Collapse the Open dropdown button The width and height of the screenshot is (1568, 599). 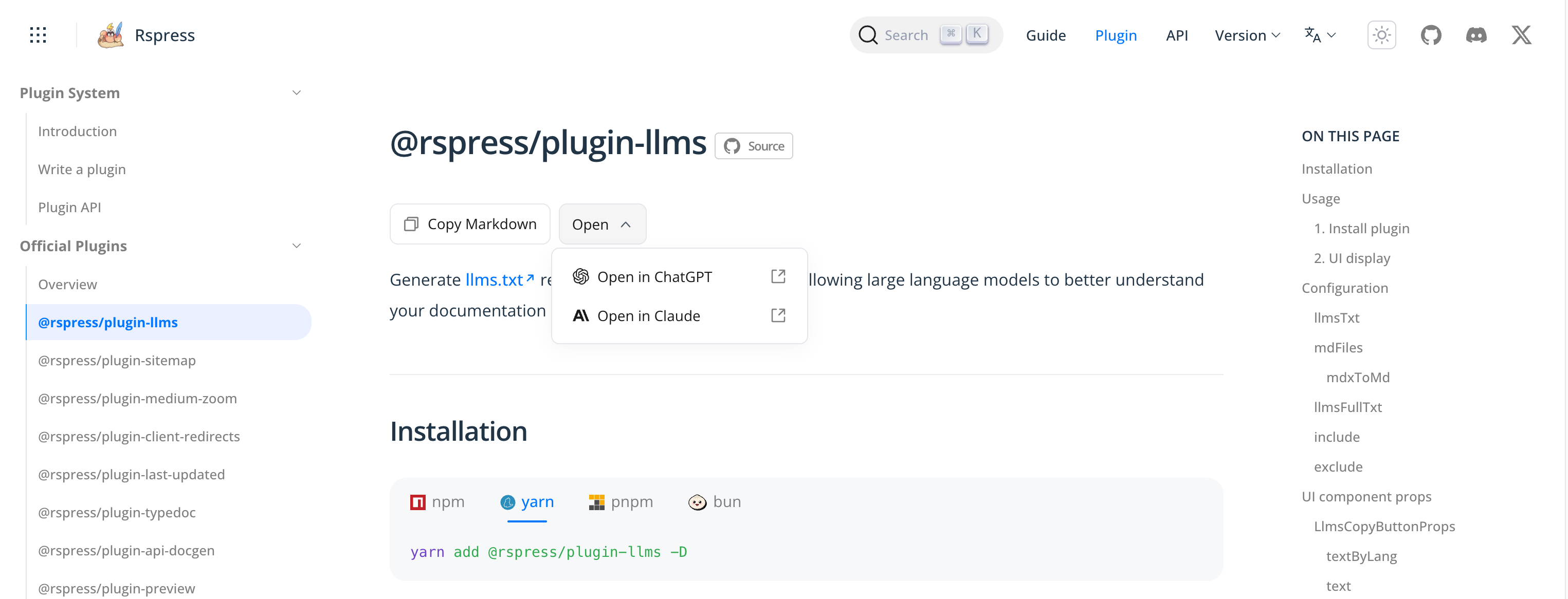point(602,224)
